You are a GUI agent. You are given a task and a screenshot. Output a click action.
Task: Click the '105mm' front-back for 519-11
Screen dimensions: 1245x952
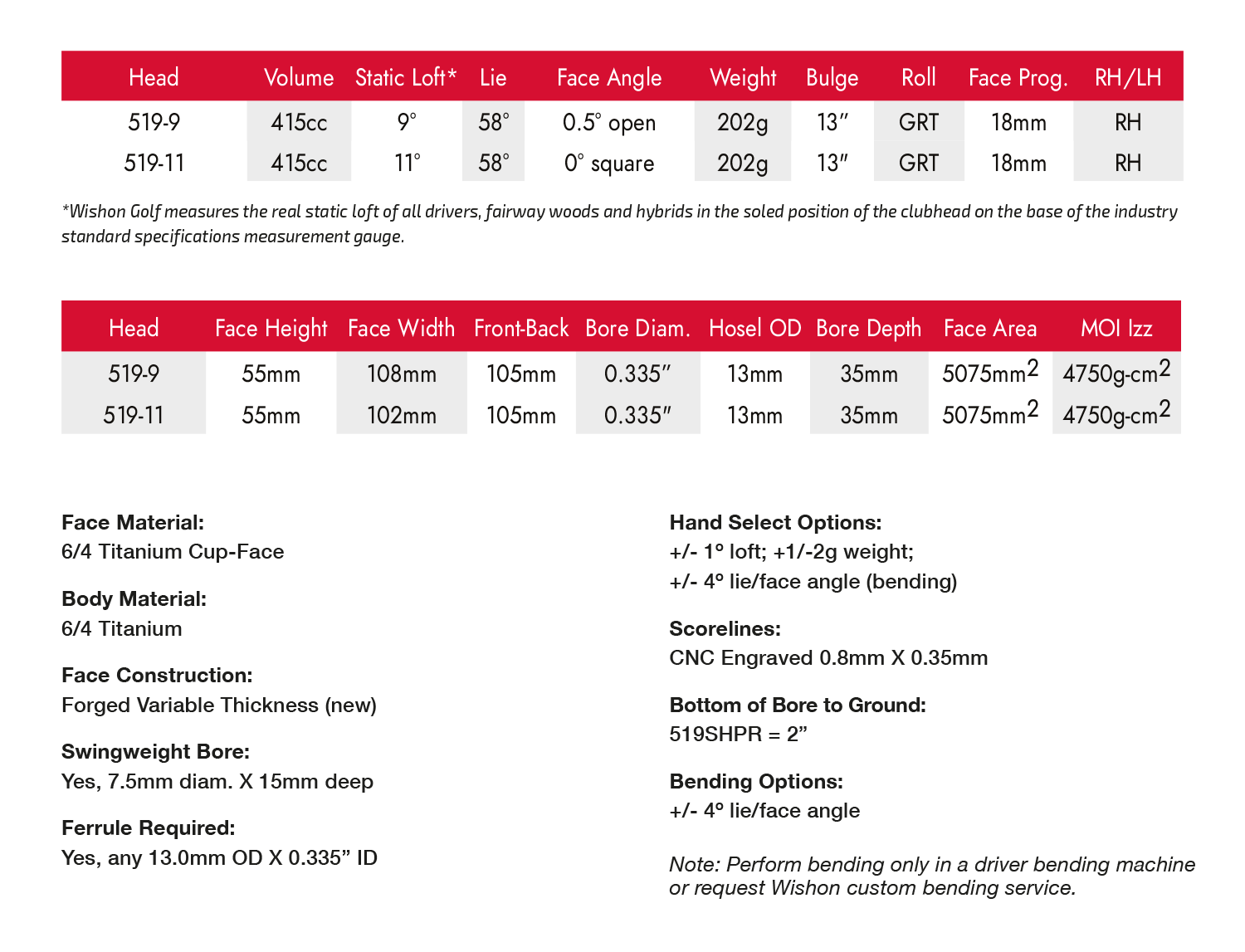[x=521, y=414]
